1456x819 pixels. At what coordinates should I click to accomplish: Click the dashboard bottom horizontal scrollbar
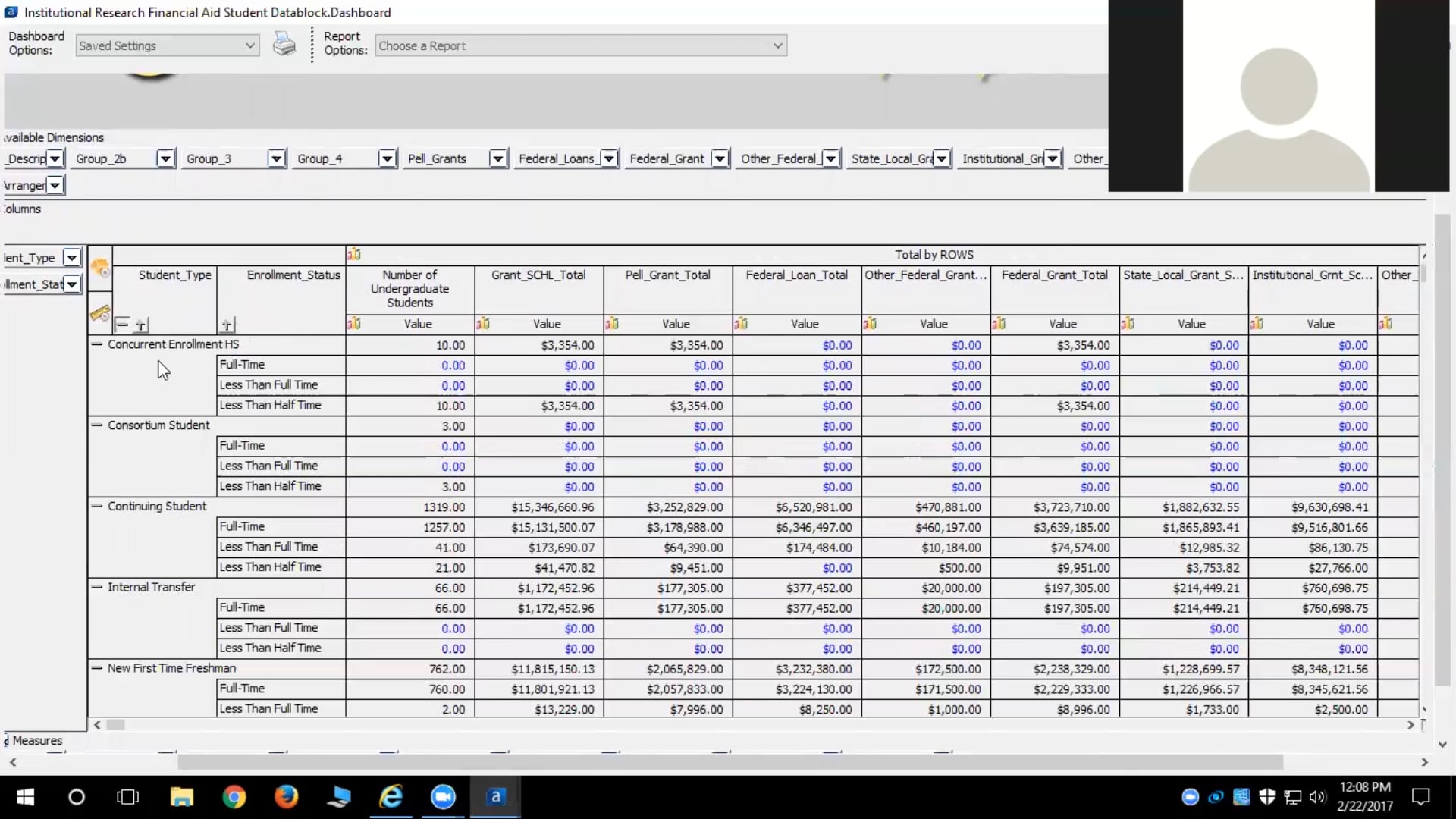730,762
